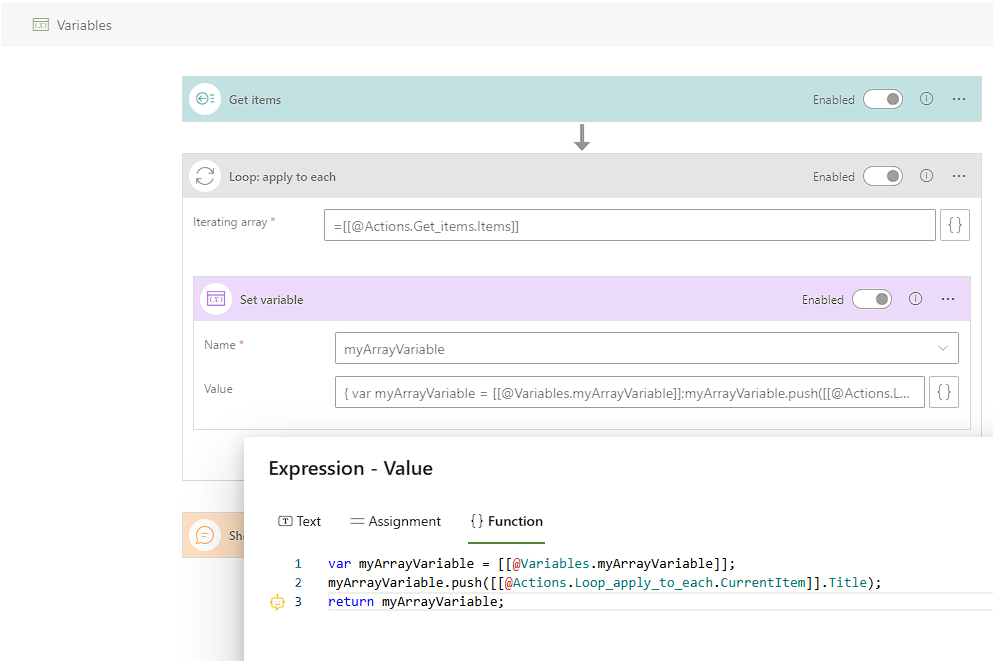Open more options menu for Set variable

(948, 299)
